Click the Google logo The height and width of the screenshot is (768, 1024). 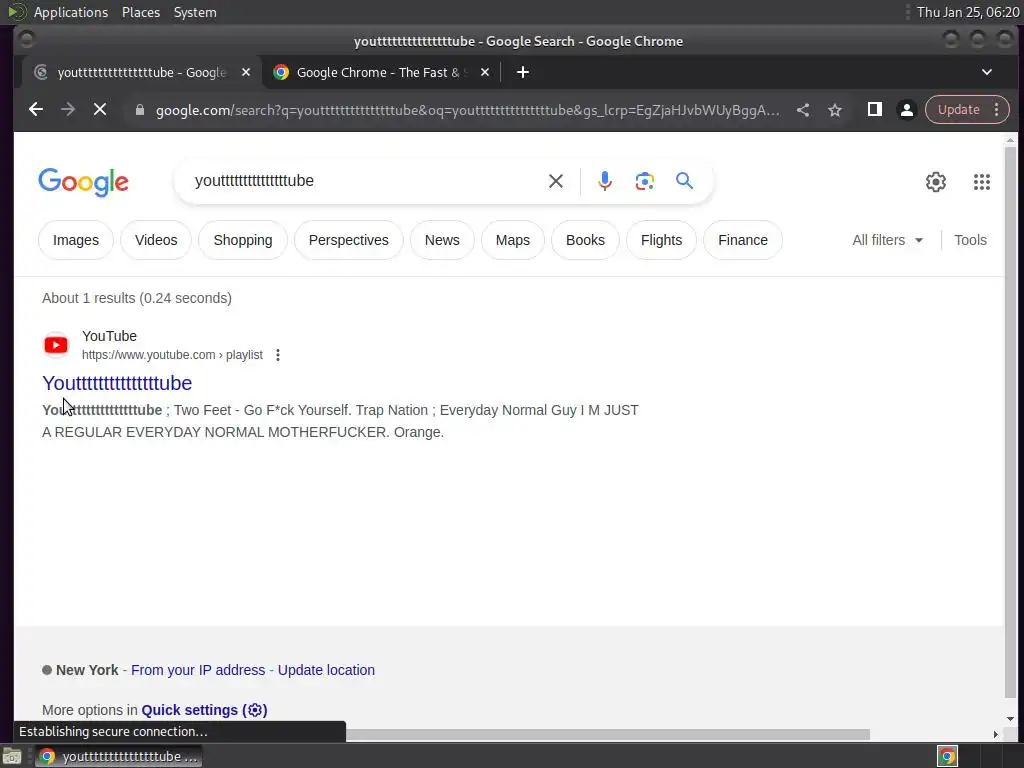84,182
